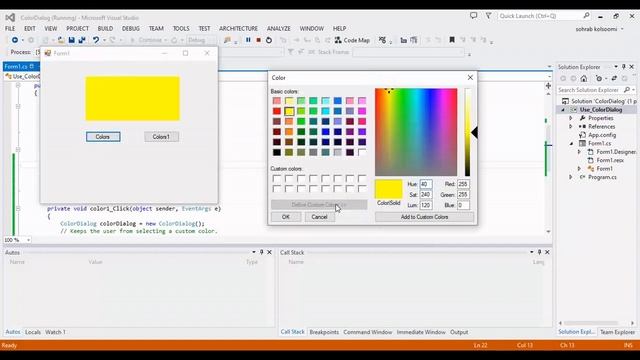Switch to the Team Explorer tab
Viewport: 640px width, 360px height.
[x=617, y=332]
